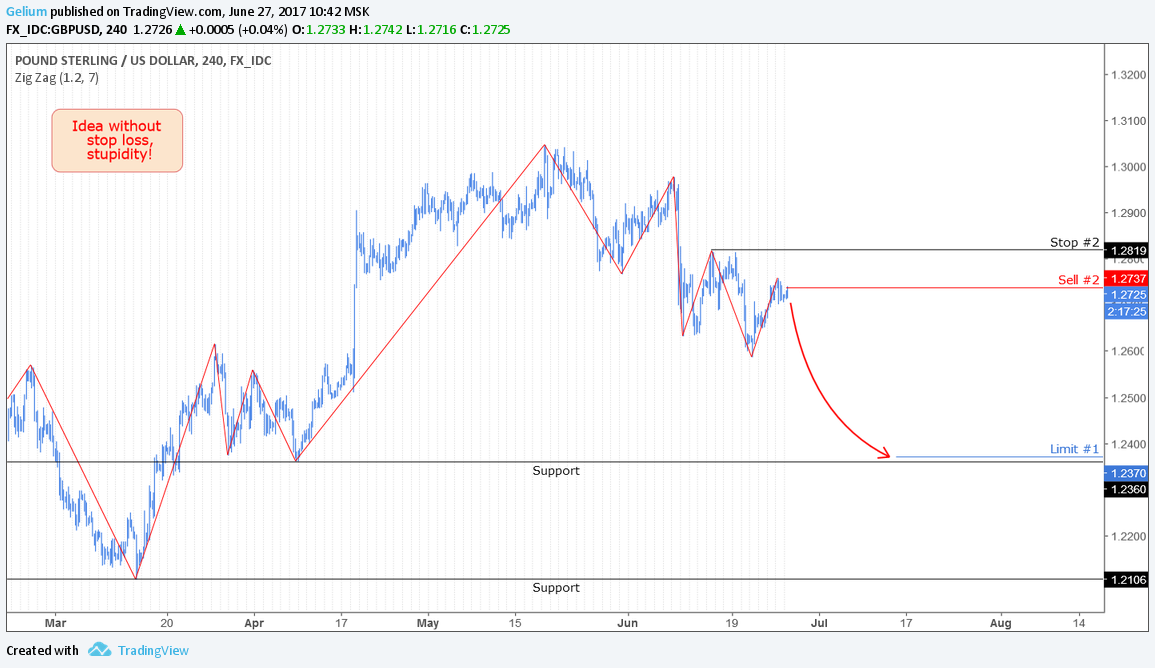
Task: Click the 'Created with' caption text
Action: tap(43, 650)
